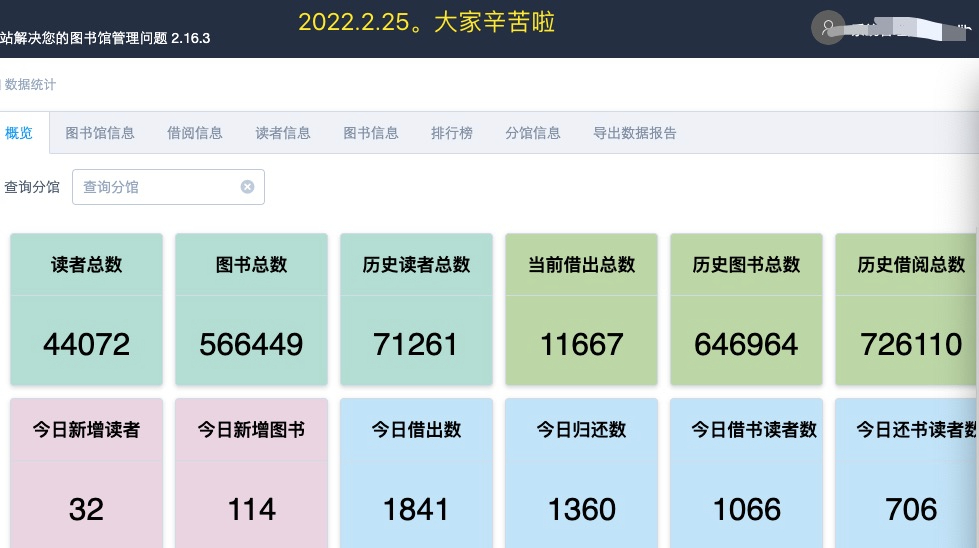Open the 查询分馆 branch selector
This screenshot has width=979, height=548.
point(160,187)
